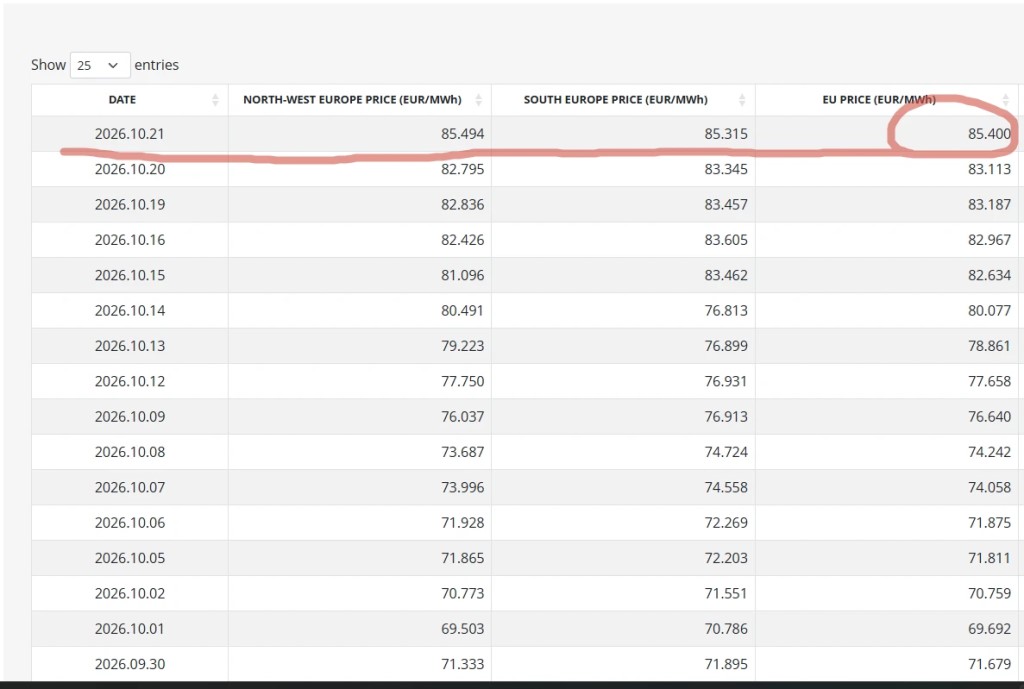Select the date cell 2026.10.13
Viewport: 1024px width, 689px height.
pos(130,345)
